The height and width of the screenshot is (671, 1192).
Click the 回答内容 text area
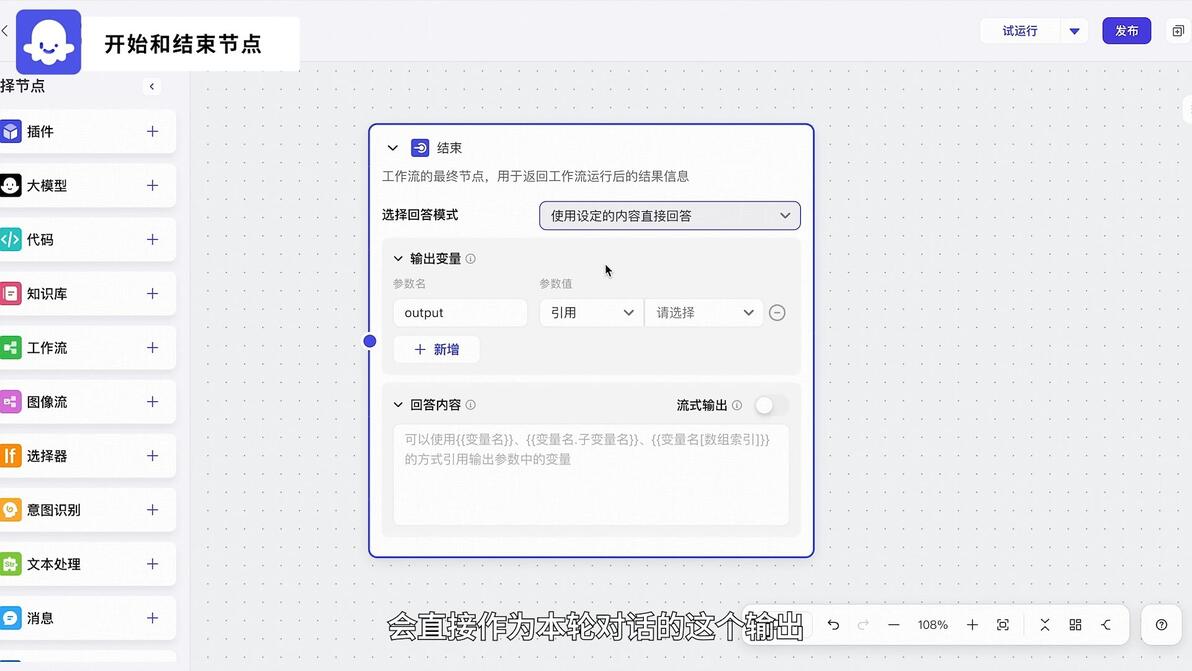591,475
